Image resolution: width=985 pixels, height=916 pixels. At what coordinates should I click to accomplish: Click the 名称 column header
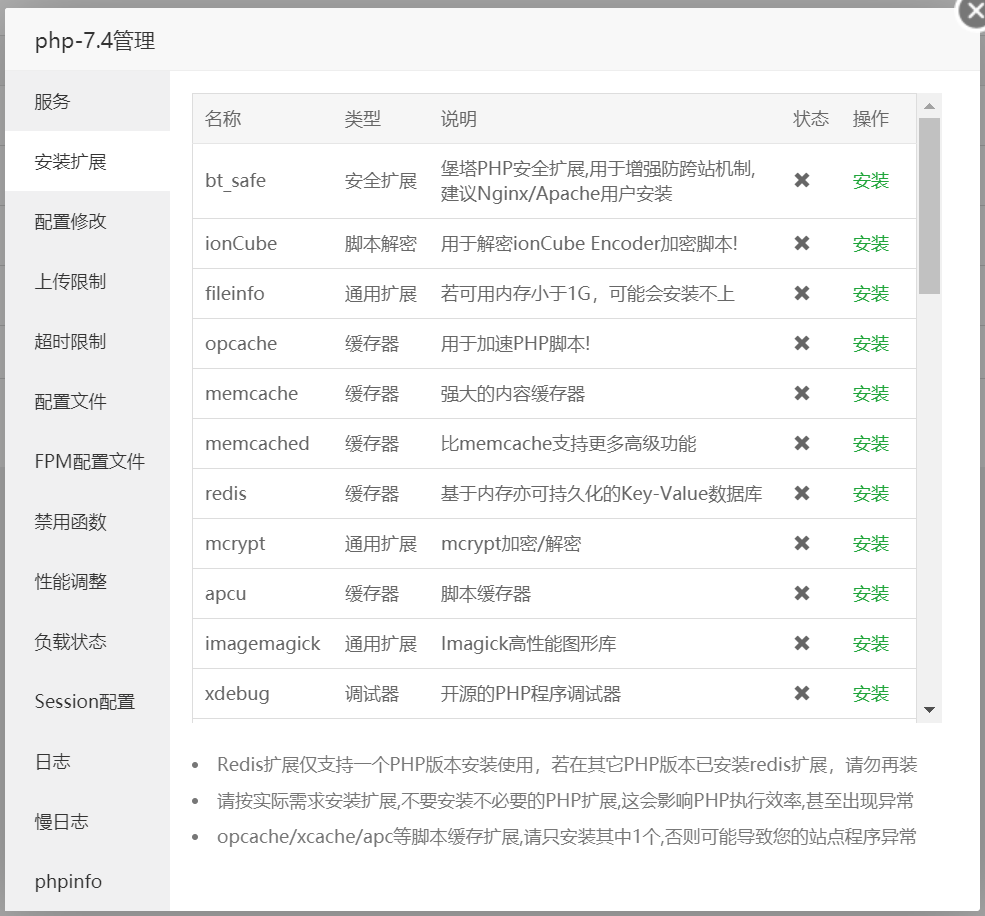click(223, 119)
